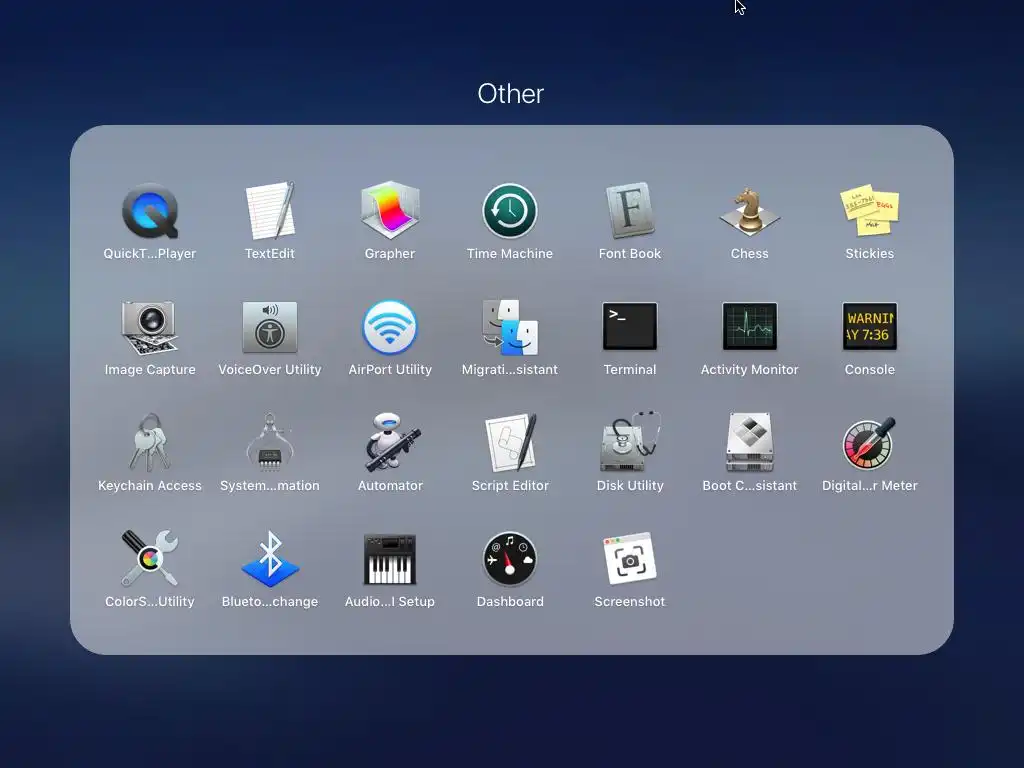Click the 'Font Book' label text
Viewport: 1024px width, 768px height.
pyautogui.click(x=630, y=253)
